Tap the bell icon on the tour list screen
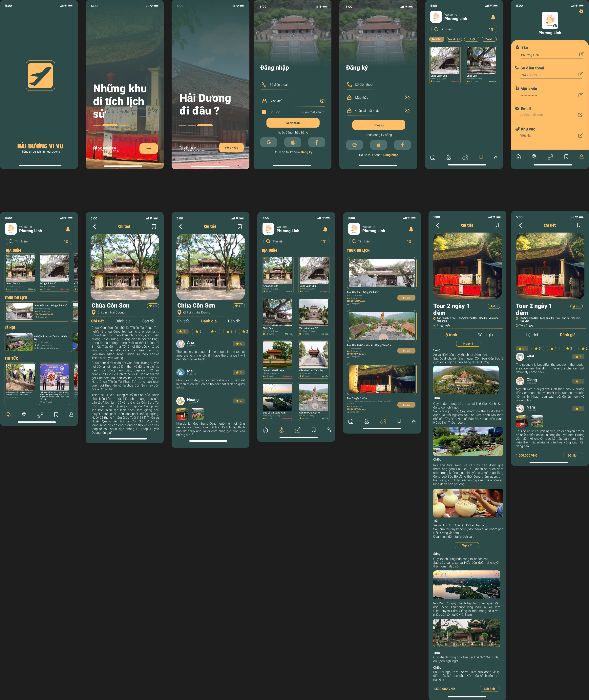Image resolution: width=589 pixels, height=700 pixels. tap(411, 229)
